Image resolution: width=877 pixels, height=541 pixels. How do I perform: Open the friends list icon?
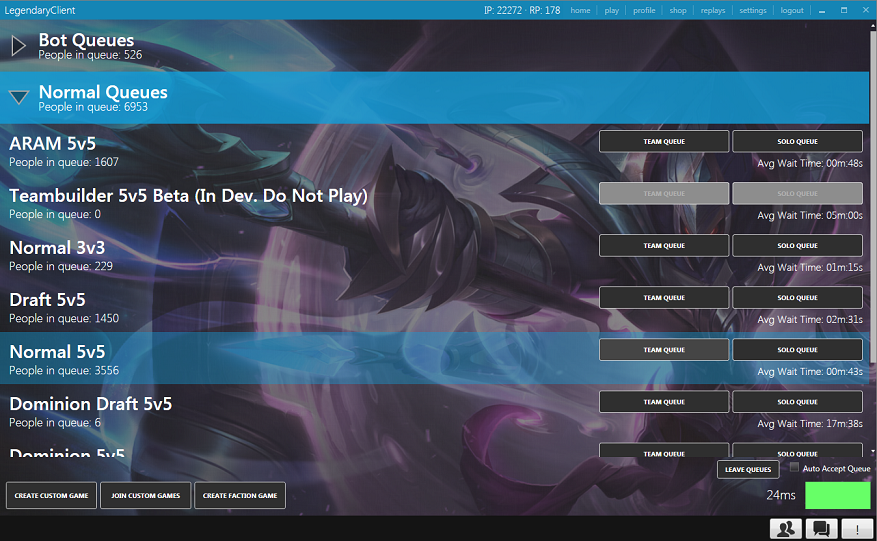click(x=785, y=528)
